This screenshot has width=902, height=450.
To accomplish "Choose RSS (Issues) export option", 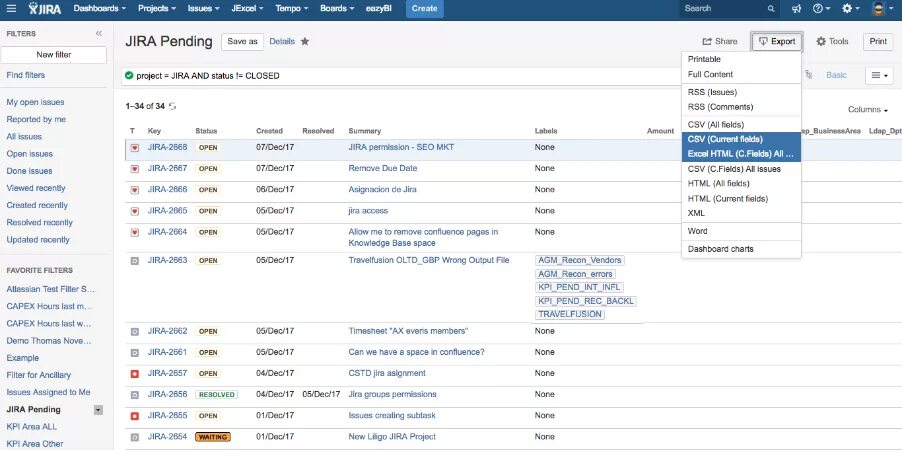I will coord(741,92).
